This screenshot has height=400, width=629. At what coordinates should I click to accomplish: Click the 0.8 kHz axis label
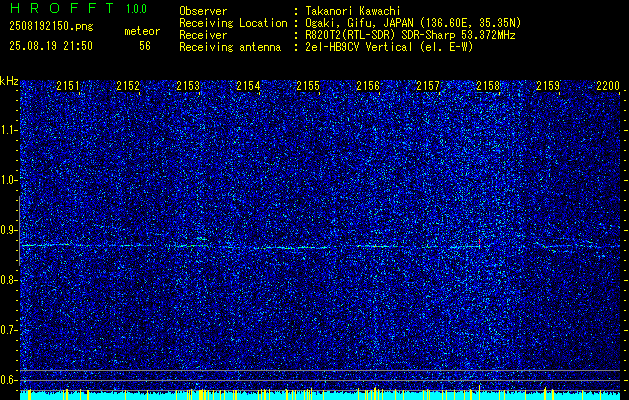(9, 280)
